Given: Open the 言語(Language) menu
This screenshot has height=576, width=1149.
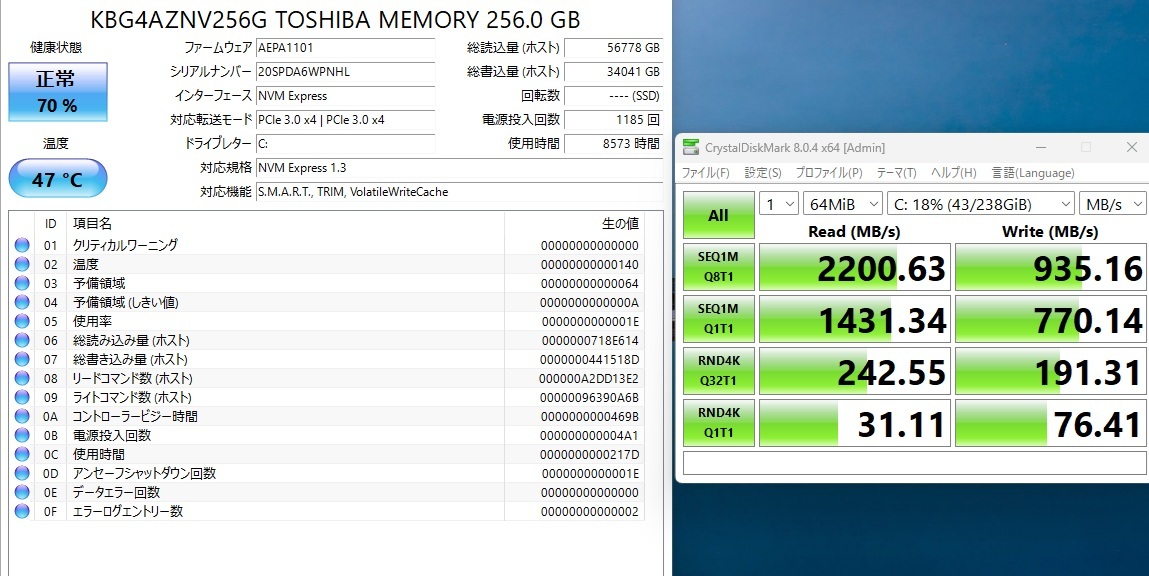Looking at the screenshot, I should point(1033,173).
